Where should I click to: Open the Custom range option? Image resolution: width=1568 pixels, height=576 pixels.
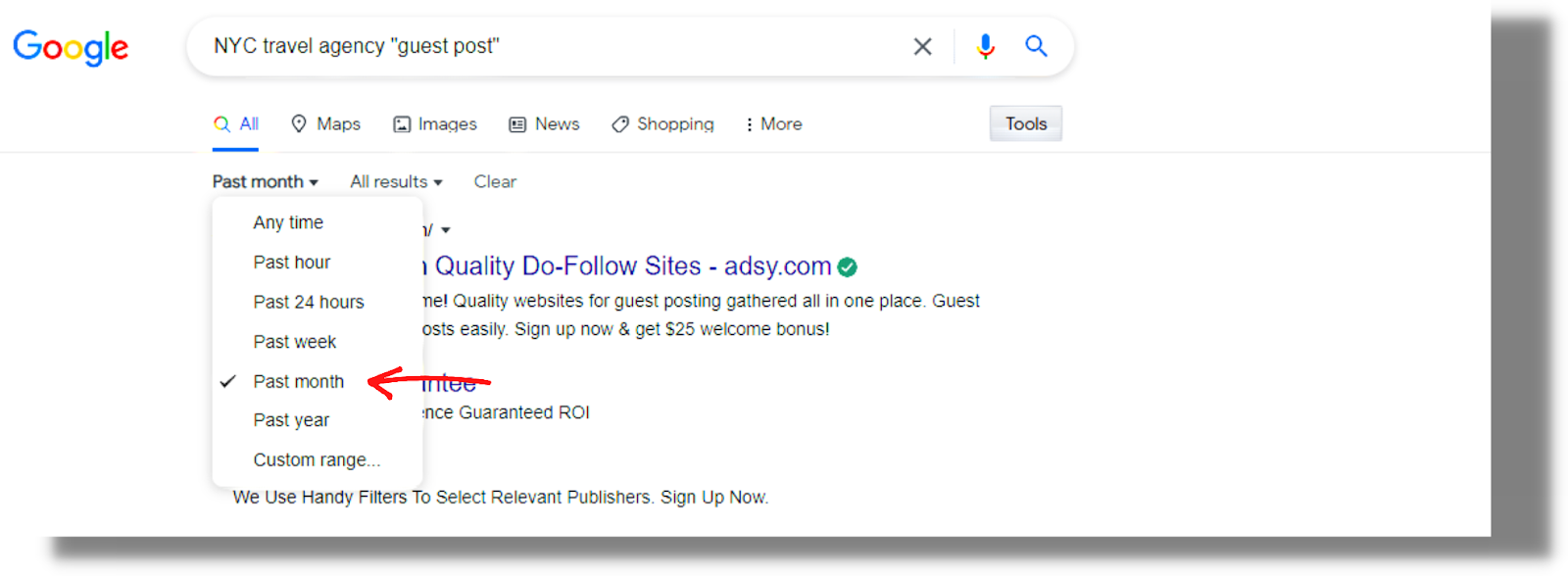(317, 460)
